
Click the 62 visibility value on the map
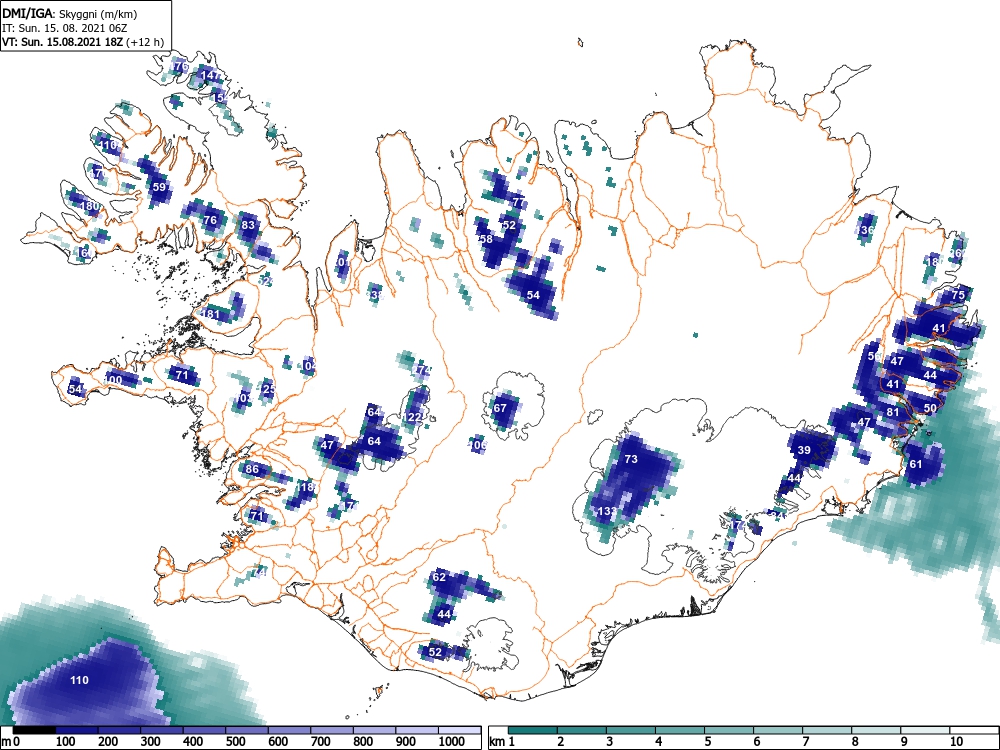point(439,577)
